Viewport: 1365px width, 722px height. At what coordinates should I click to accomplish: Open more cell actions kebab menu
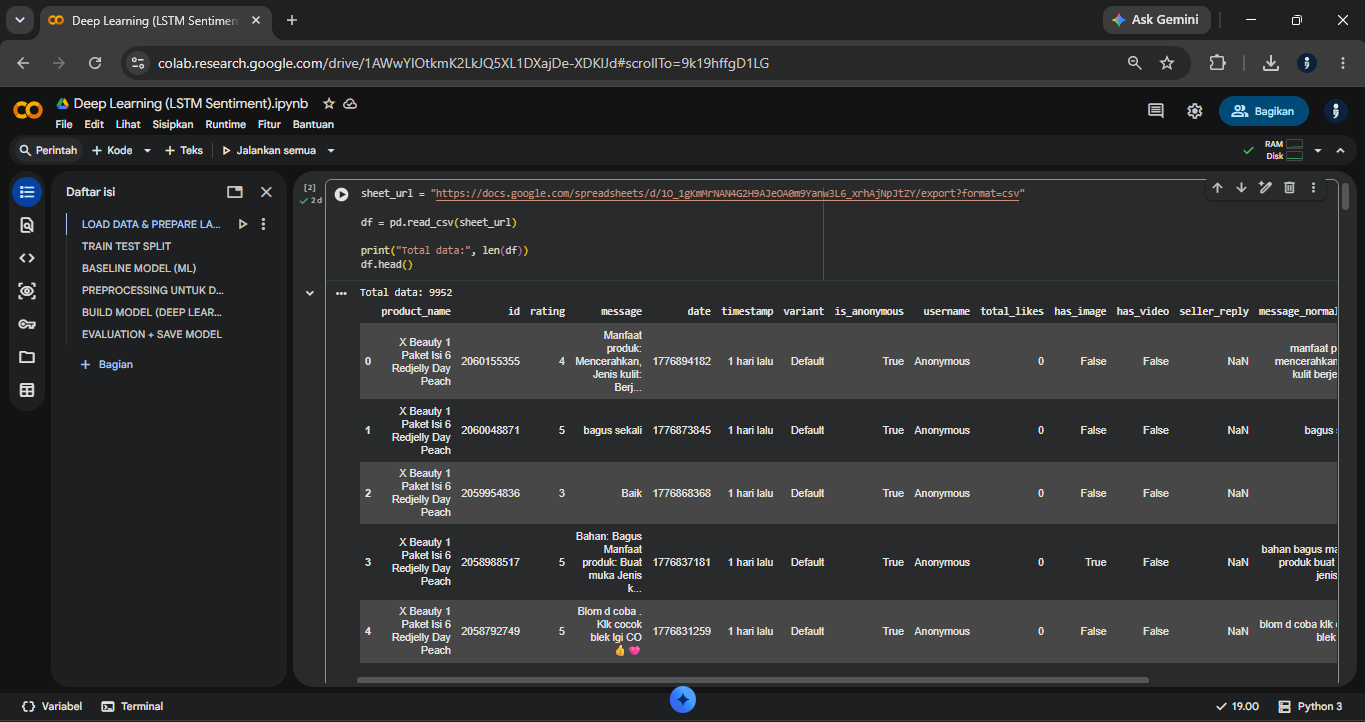tap(1313, 188)
